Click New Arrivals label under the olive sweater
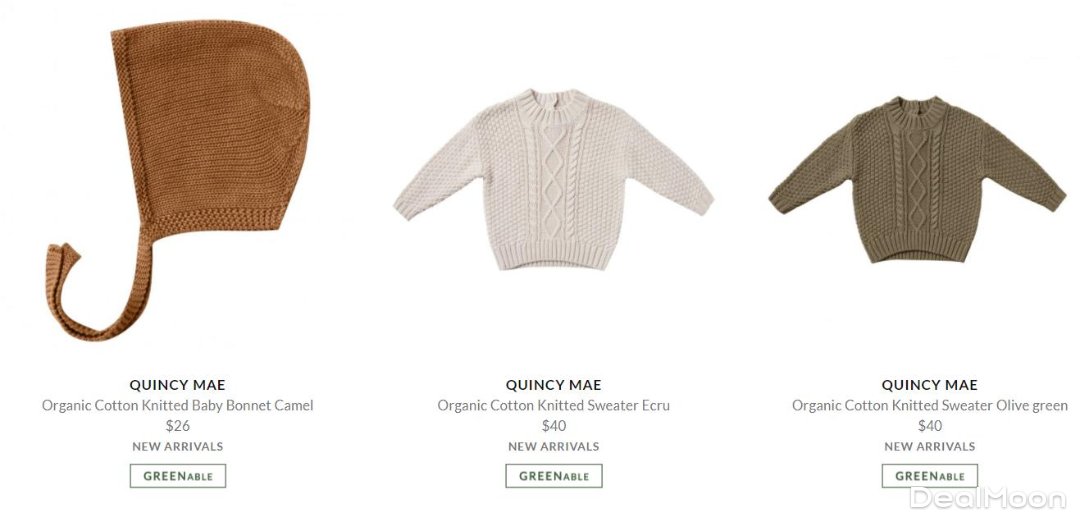Image resolution: width=1080 pixels, height=522 pixels. [930, 446]
